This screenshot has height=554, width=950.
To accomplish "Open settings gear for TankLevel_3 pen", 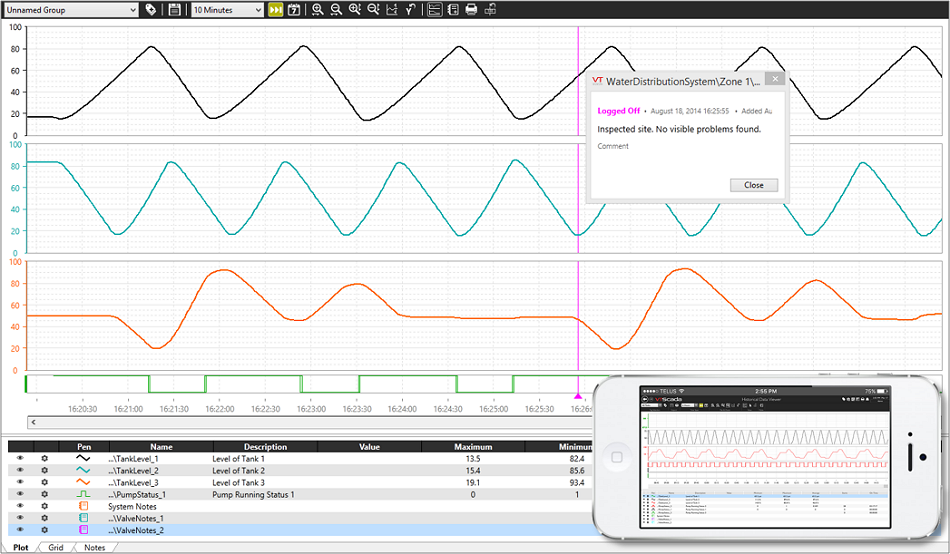I will [44, 482].
